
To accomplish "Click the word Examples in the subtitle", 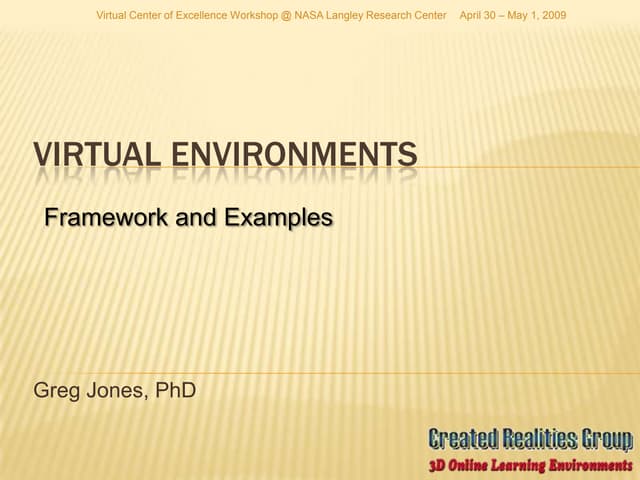I will [x=278, y=217].
